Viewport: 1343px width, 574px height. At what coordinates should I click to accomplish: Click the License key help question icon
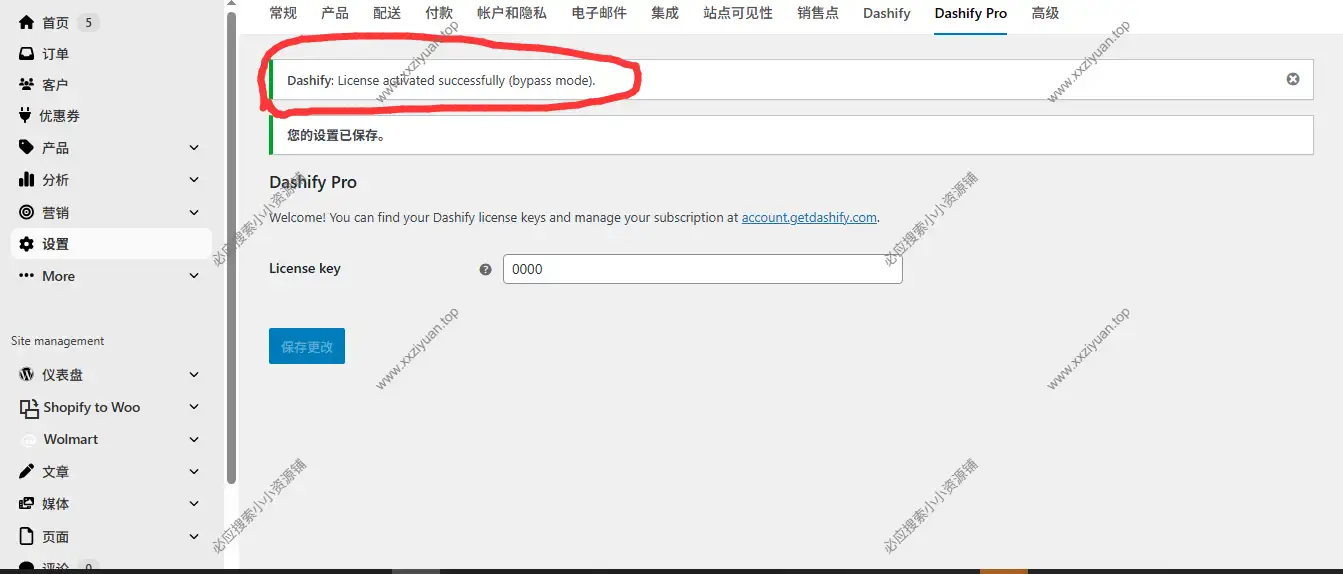point(485,269)
